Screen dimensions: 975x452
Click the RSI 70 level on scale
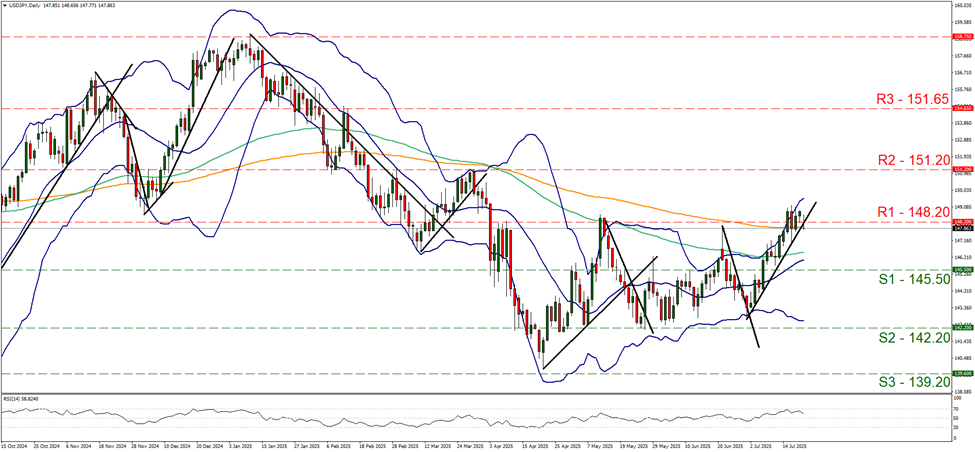[x=956, y=409]
